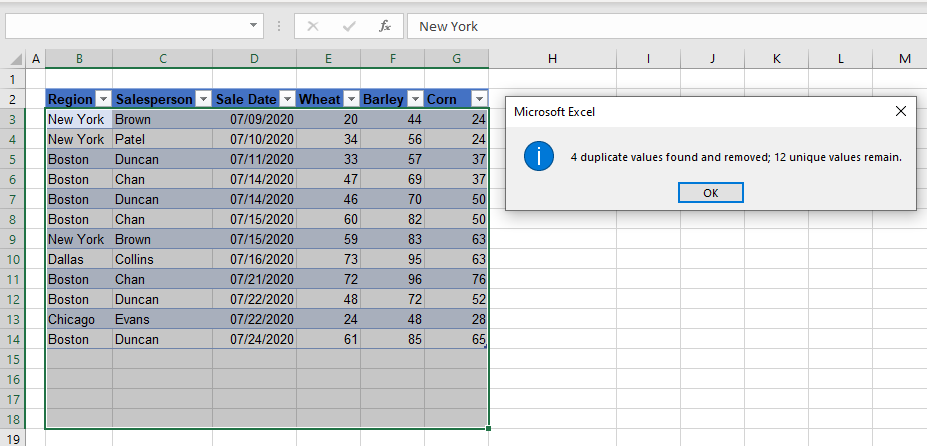Expand the Wheat column filter dropdown
This screenshot has height=446, width=927.
tap(350, 99)
